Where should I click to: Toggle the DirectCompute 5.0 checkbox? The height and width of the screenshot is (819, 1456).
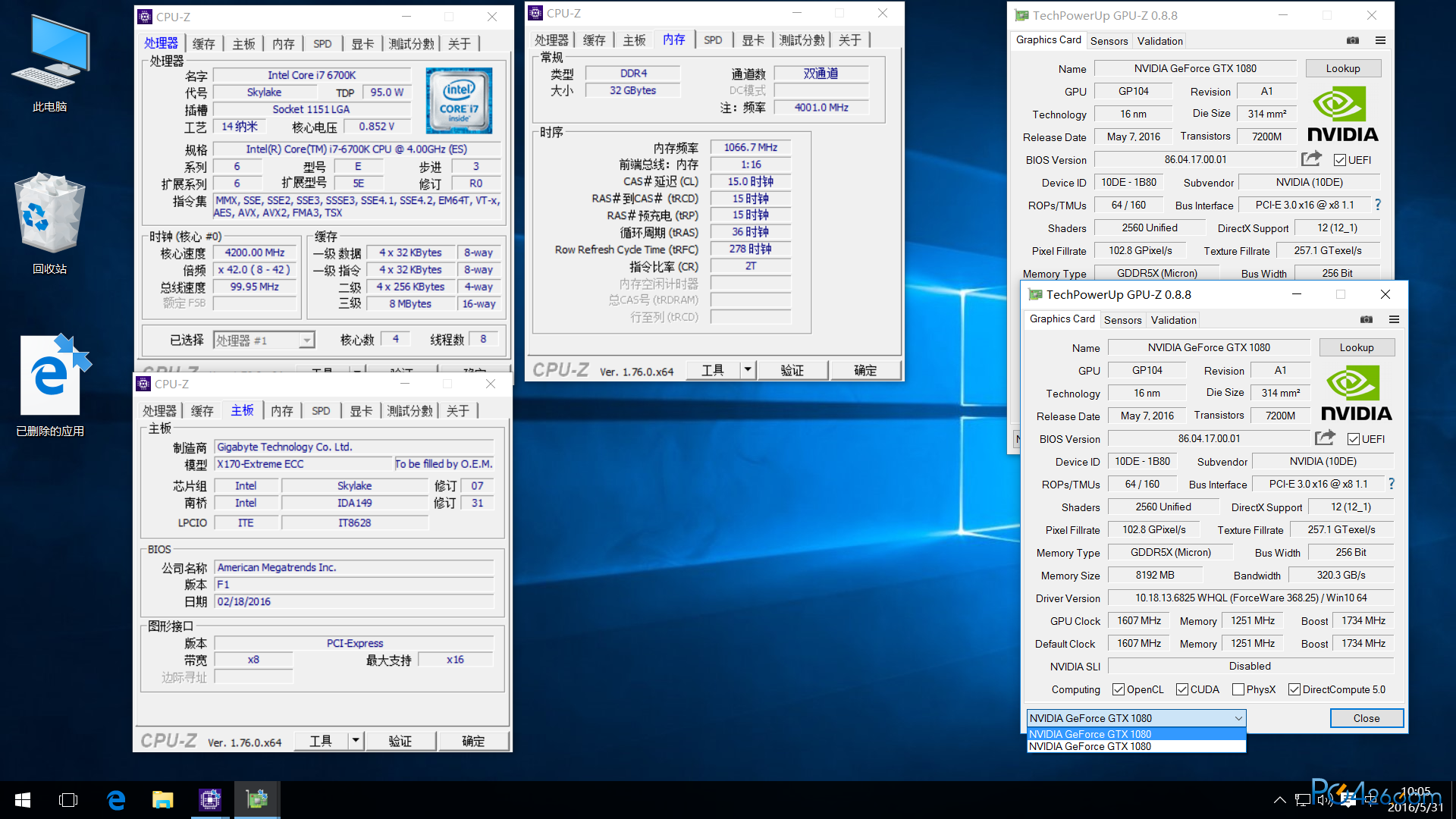coord(1294,689)
